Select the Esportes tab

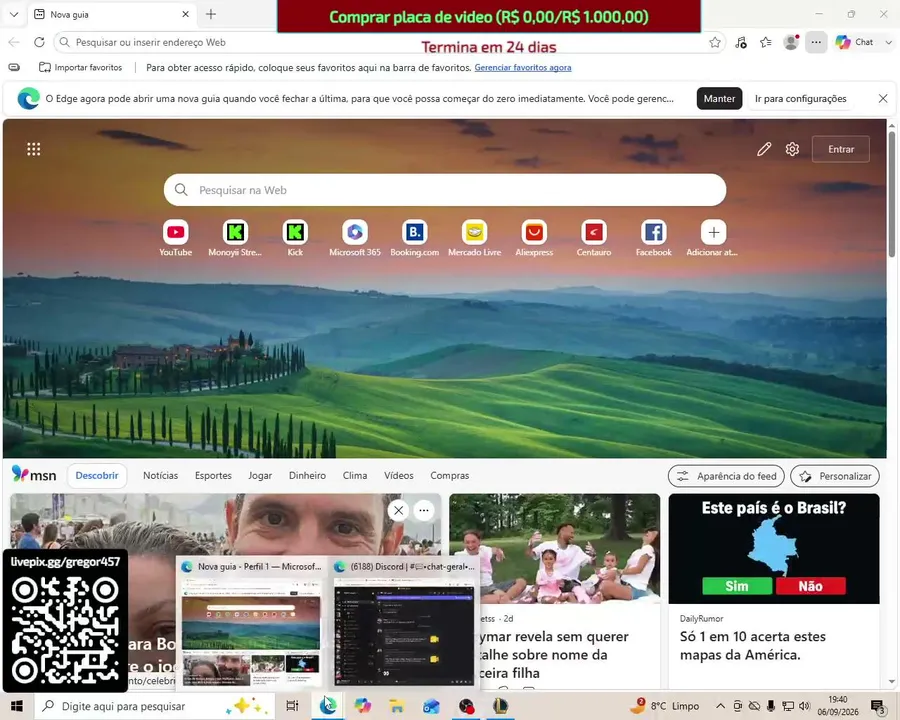click(x=213, y=475)
